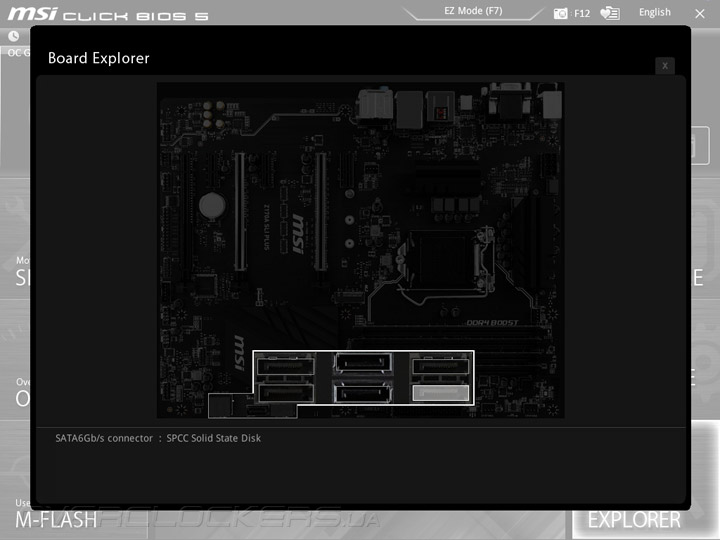Click the PCIe x16 slot beside the battery
This screenshot has width=720, height=540.
coord(240,212)
